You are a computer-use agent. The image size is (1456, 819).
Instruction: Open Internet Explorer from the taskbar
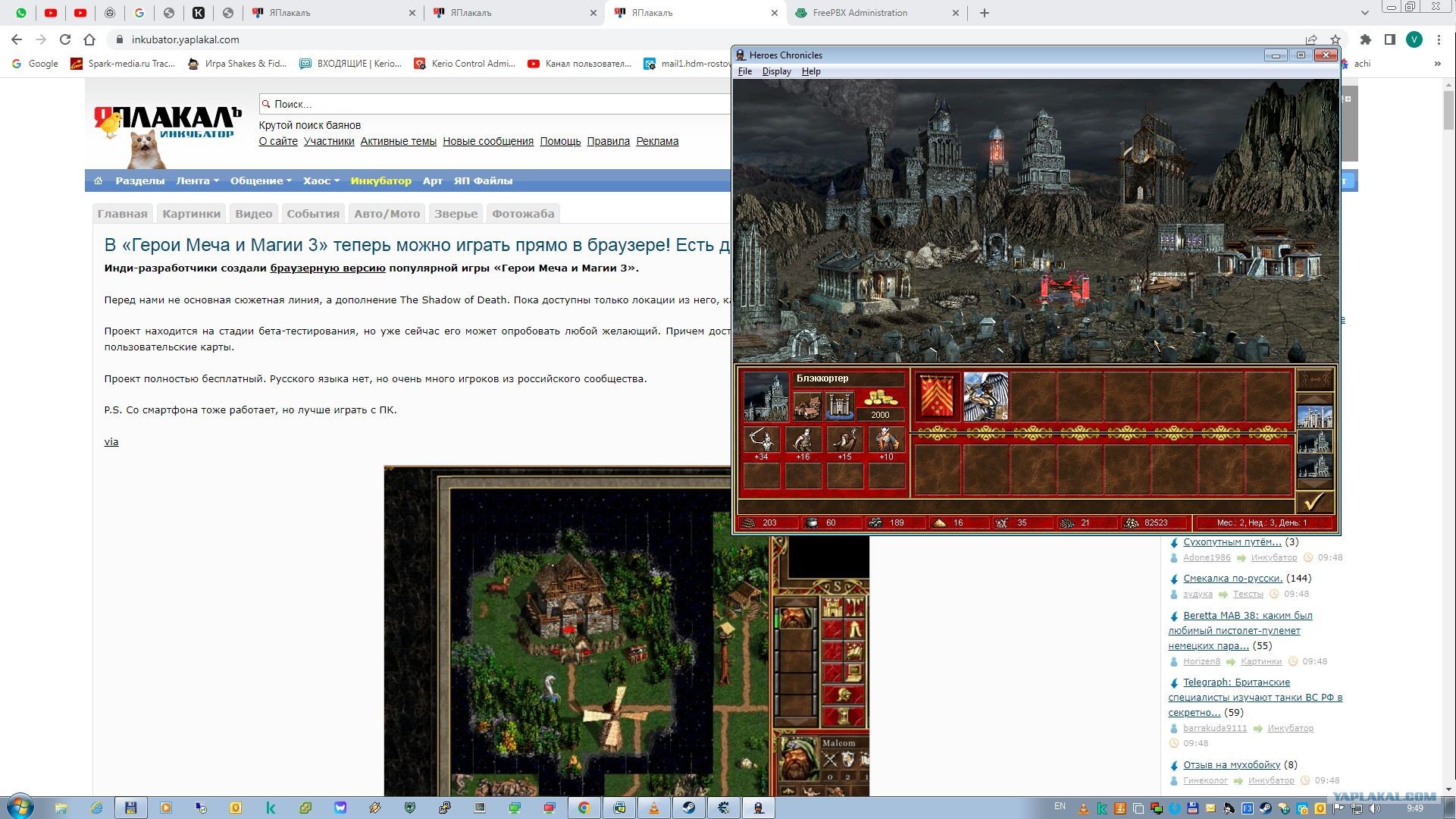(x=96, y=808)
